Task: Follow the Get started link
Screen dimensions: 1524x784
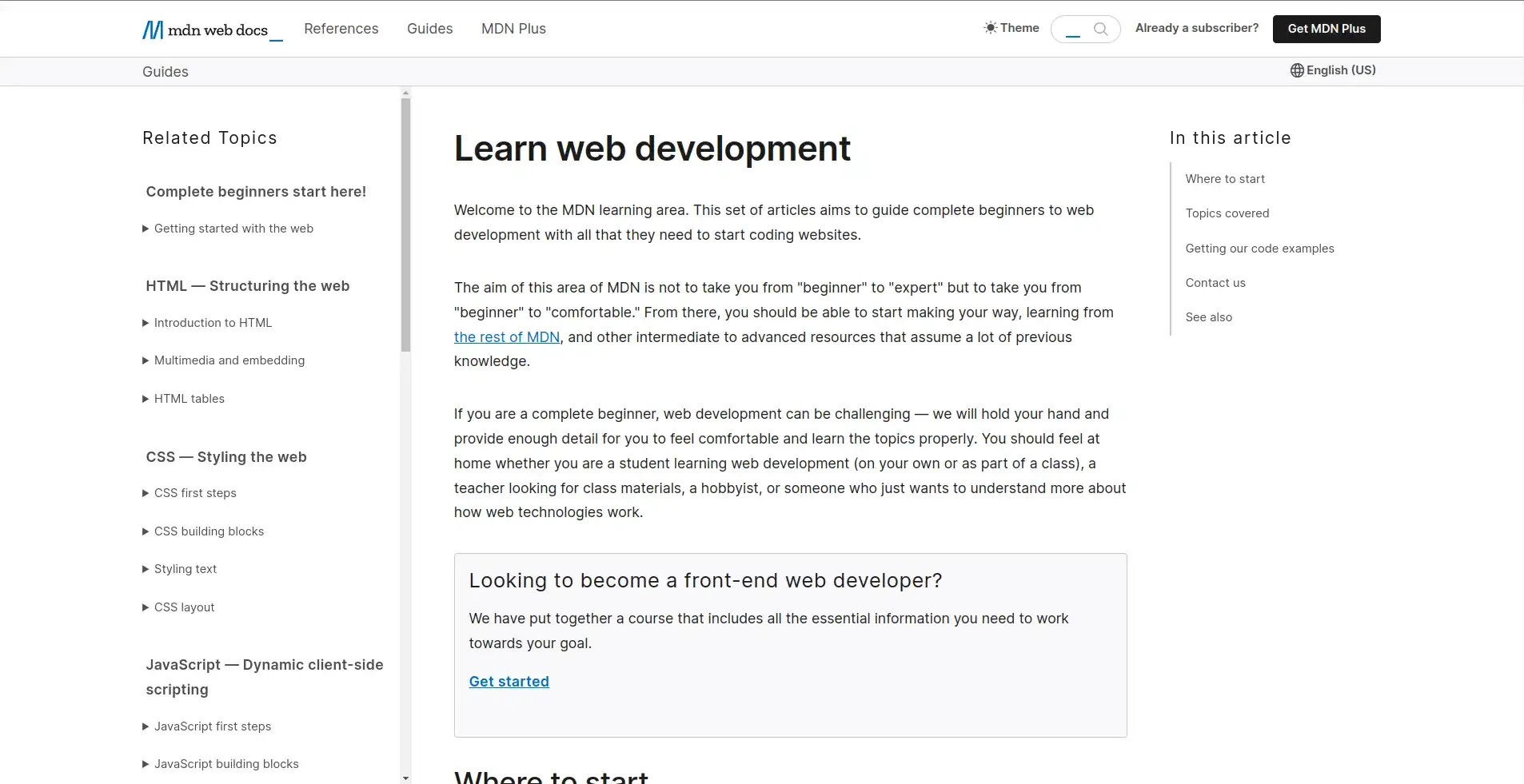Action: pyautogui.click(x=509, y=682)
